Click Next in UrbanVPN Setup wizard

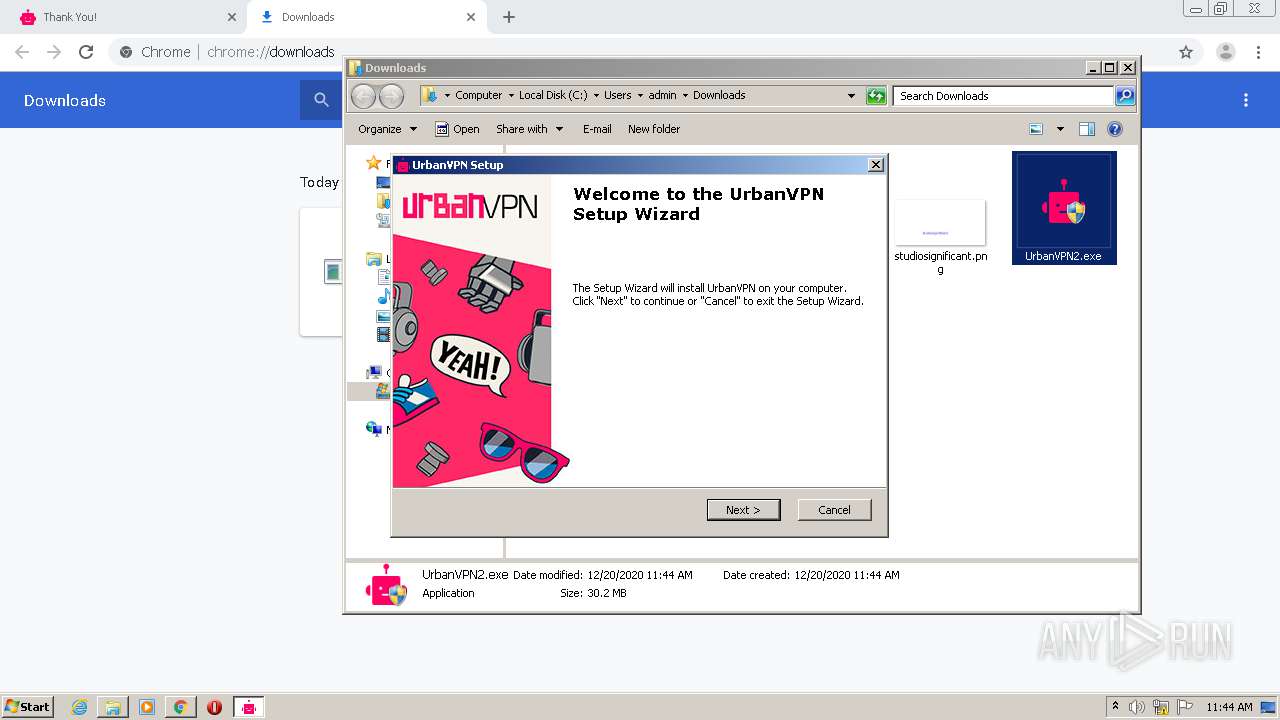(743, 510)
